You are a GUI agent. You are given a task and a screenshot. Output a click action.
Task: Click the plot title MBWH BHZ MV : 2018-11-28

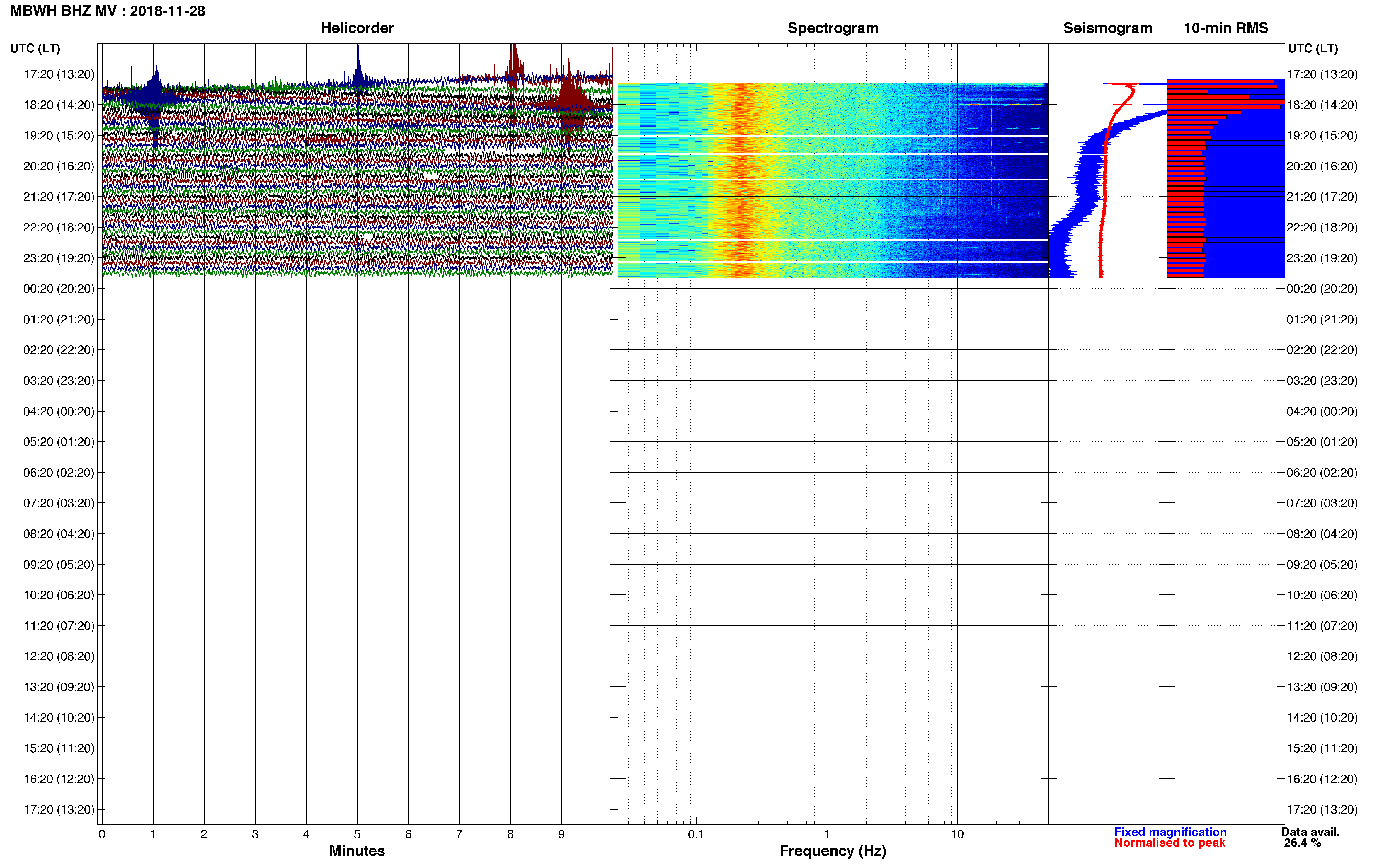[107, 11]
